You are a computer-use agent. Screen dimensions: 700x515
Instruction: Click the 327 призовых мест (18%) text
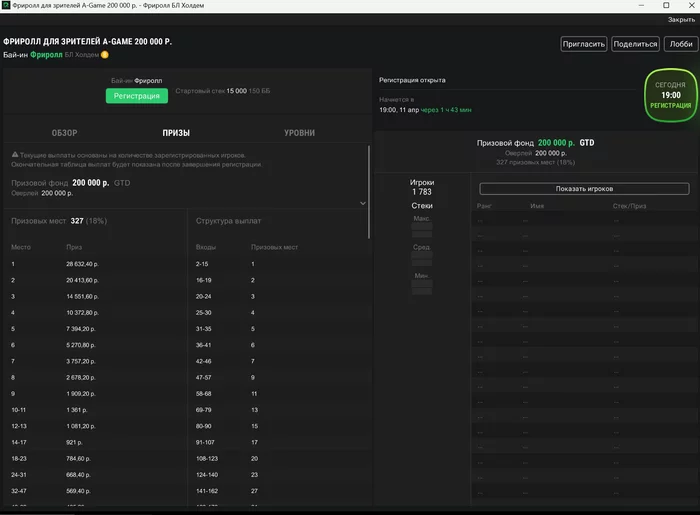(535, 162)
